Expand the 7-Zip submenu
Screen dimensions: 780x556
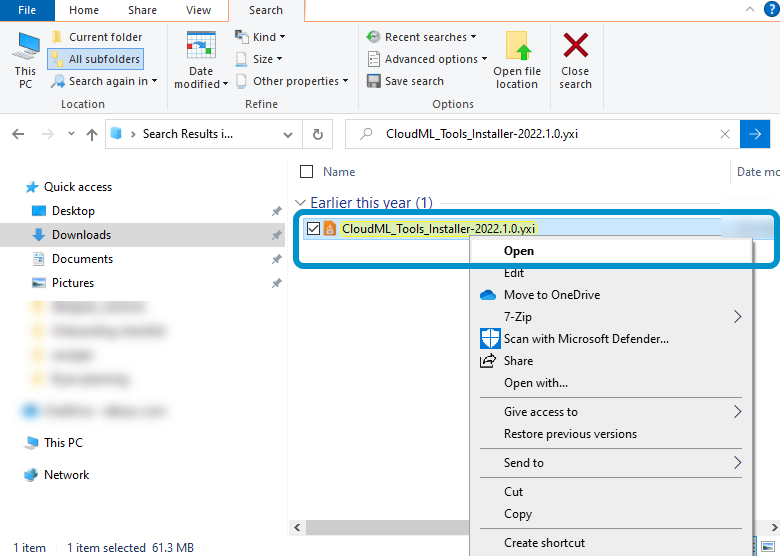pyautogui.click(x=610, y=317)
